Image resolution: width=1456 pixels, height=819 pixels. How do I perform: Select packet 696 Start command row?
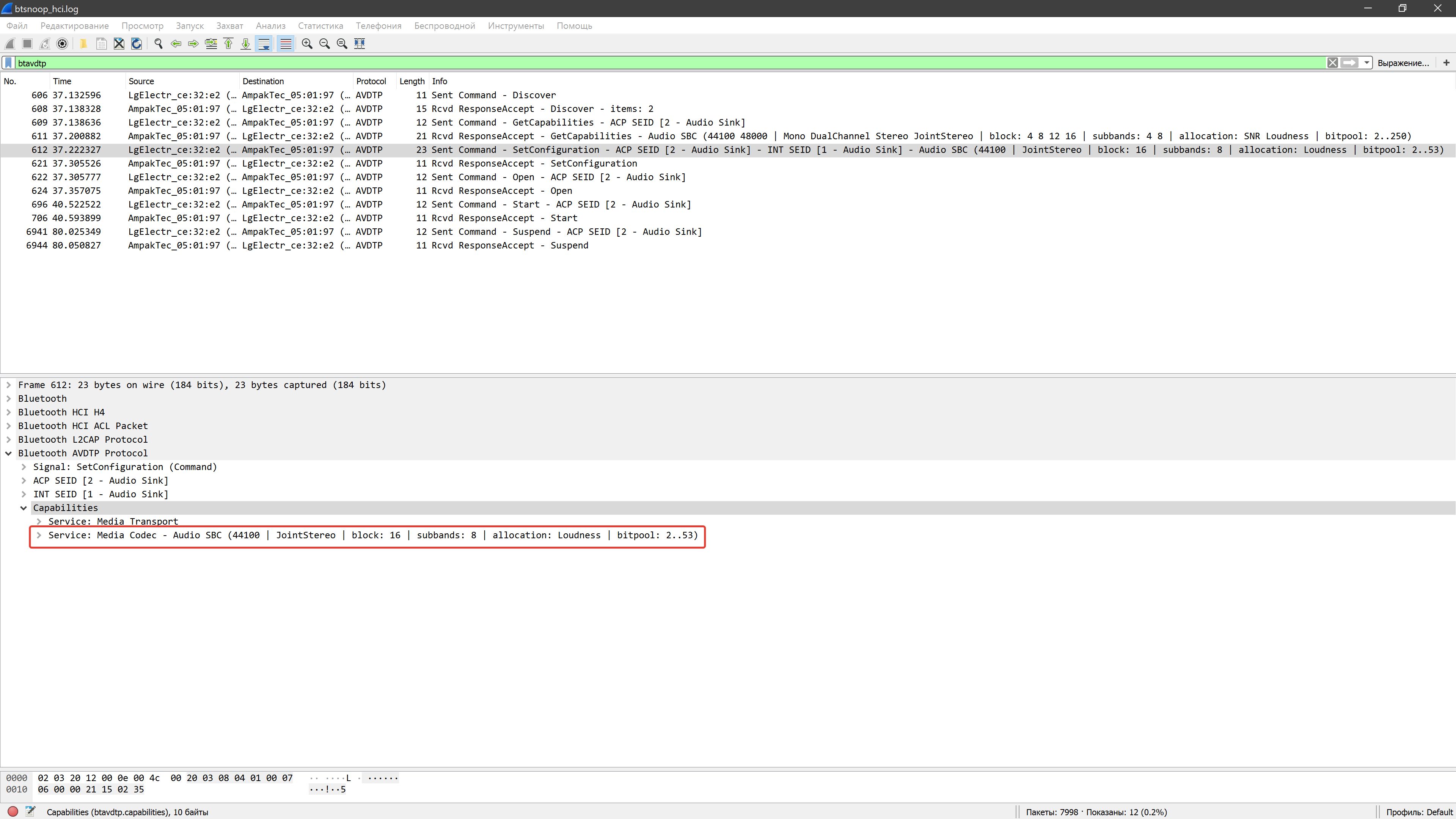point(396,204)
